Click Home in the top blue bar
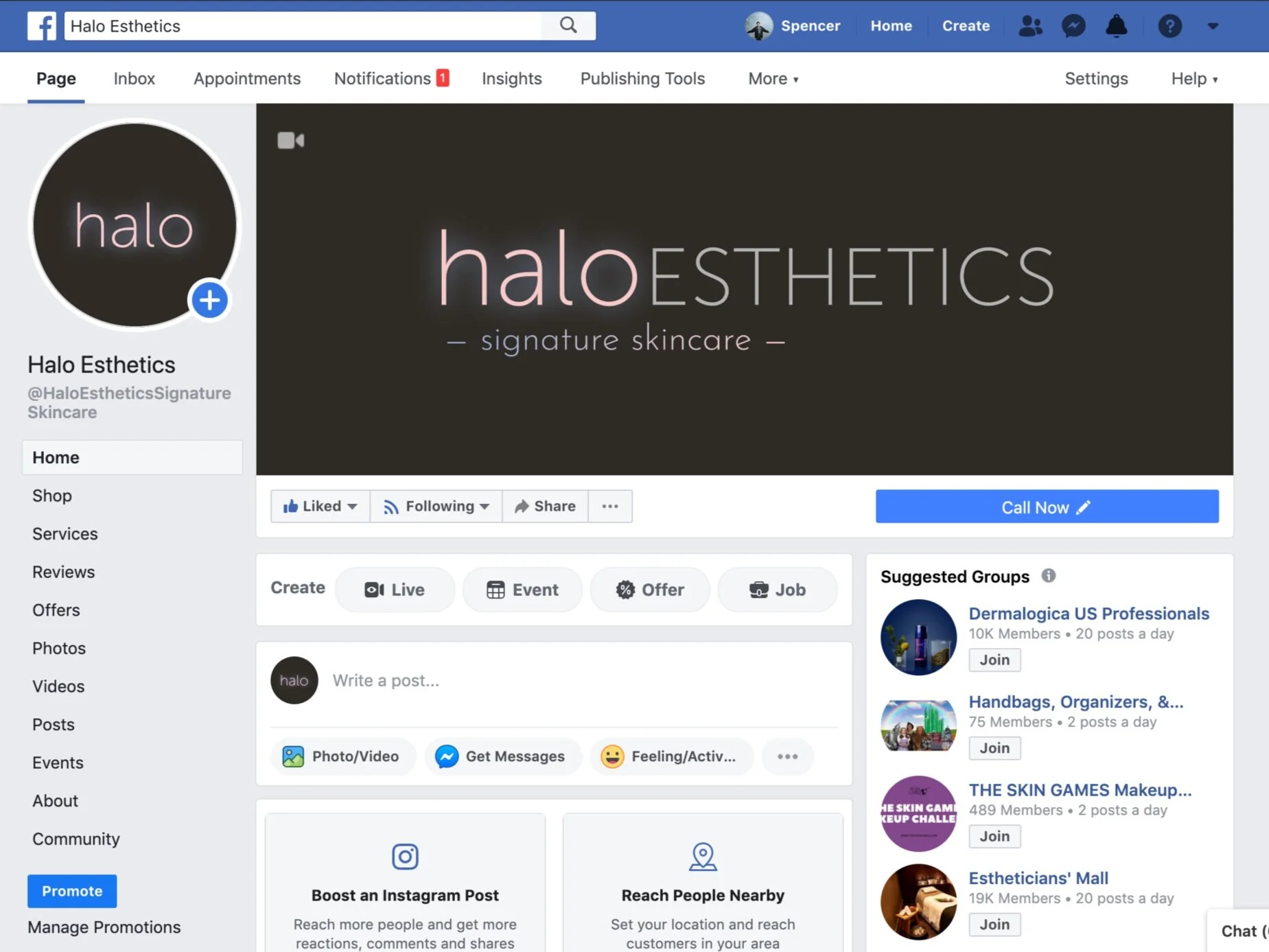Screen dimensions: 1269x952 [891, 26]
